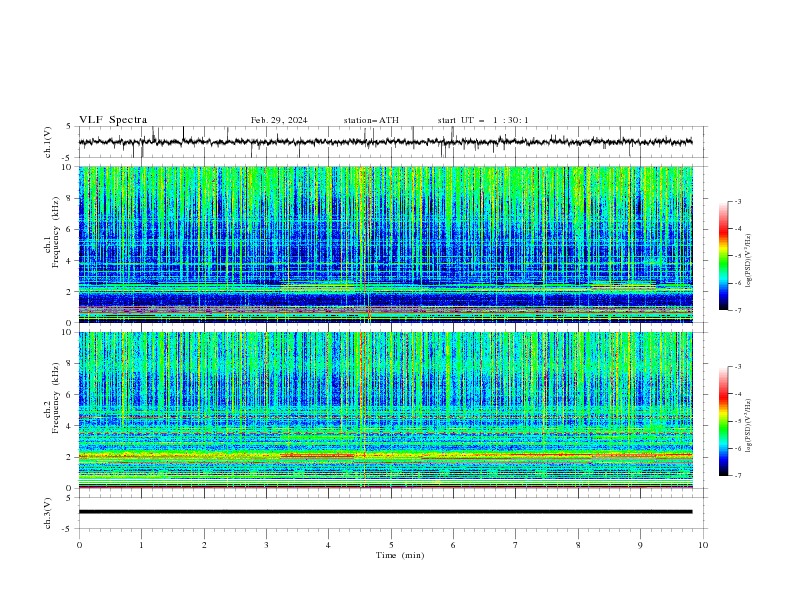
Task: Click the time axis tick label '6'
Action: pyautogui.click(x=453, y=545)
